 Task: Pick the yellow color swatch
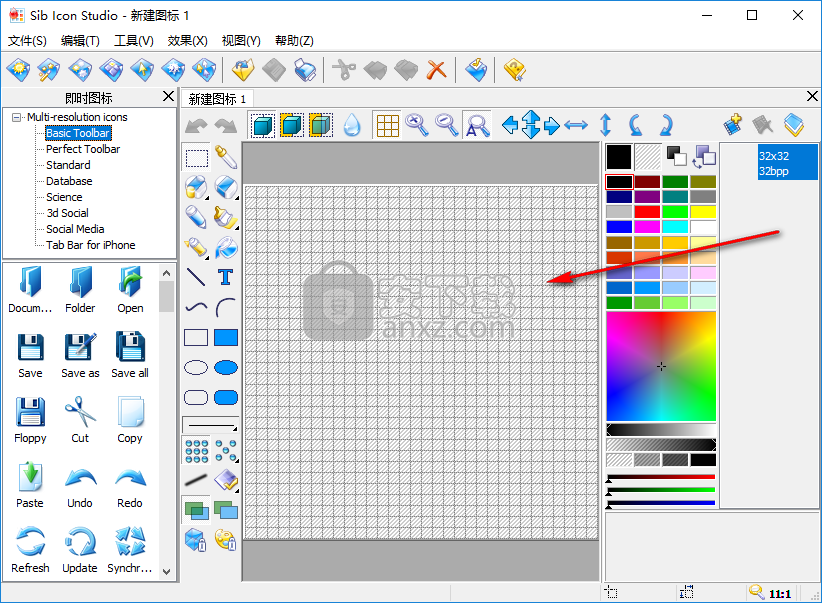click(x=703, y=212)
